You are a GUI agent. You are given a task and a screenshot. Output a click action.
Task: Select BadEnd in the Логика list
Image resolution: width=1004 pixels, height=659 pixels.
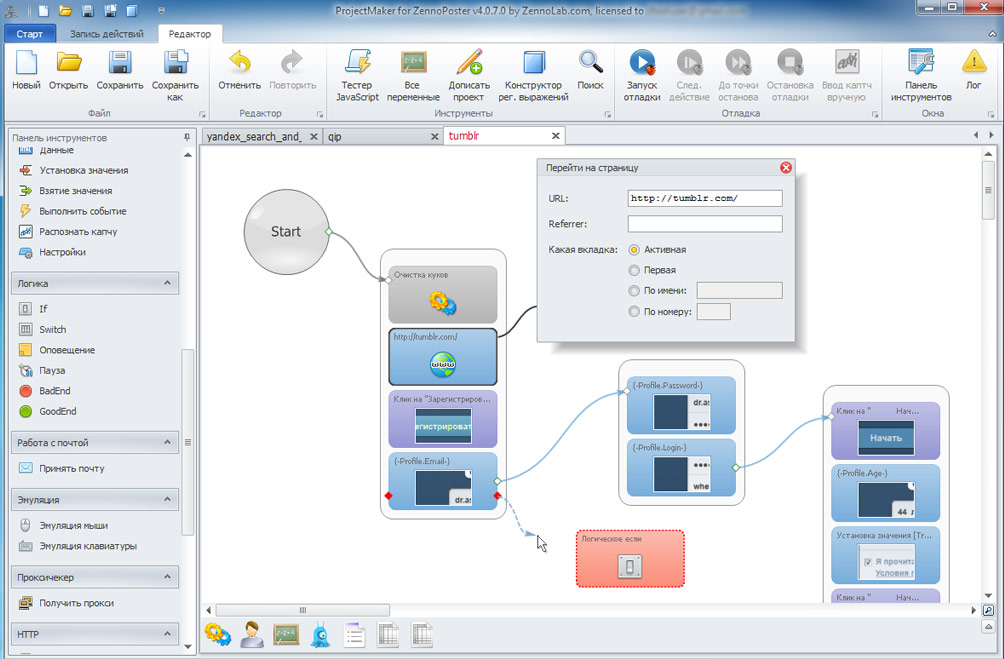(x=56, y=391)
